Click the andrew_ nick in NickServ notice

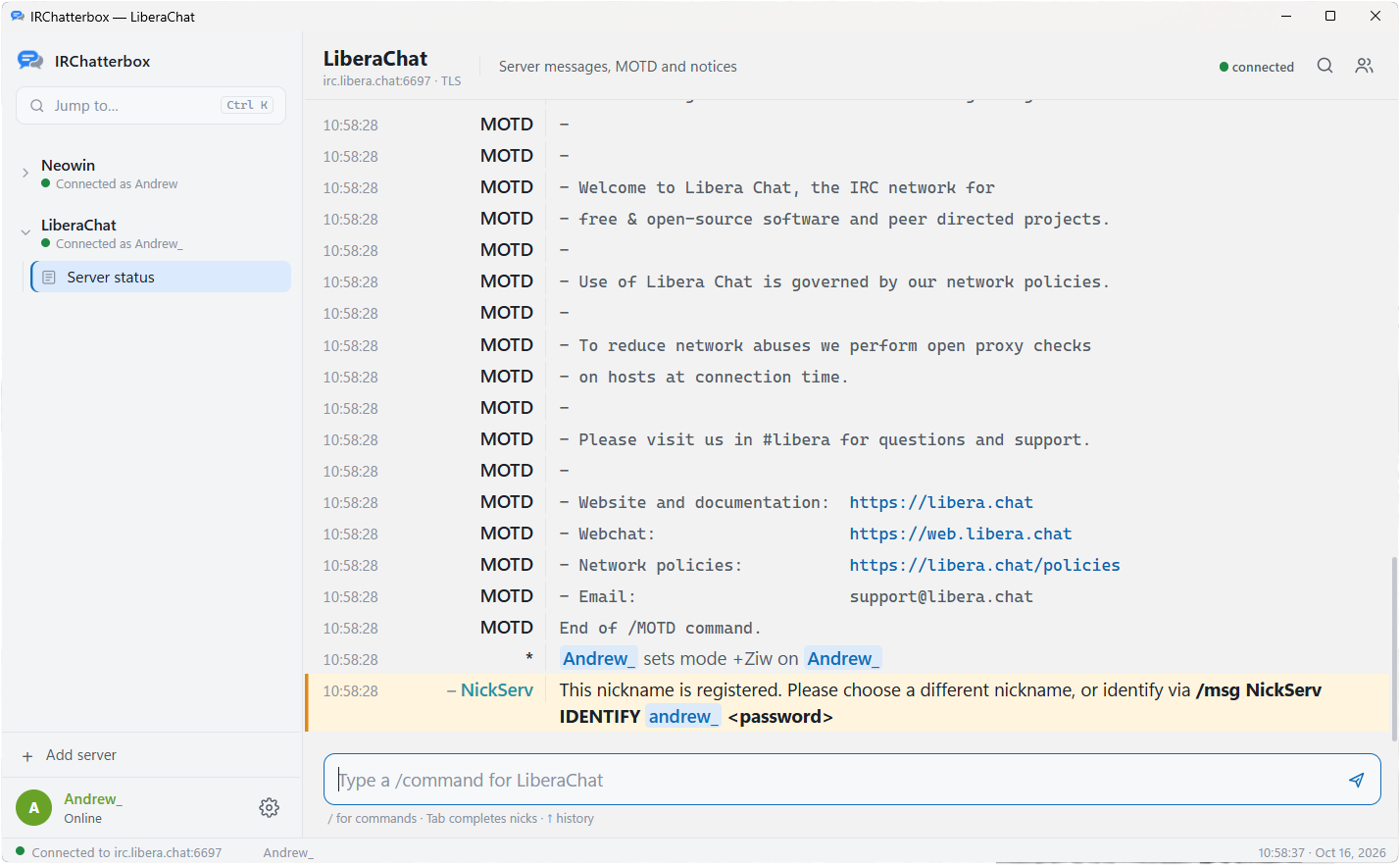click(x=683, y=716)
